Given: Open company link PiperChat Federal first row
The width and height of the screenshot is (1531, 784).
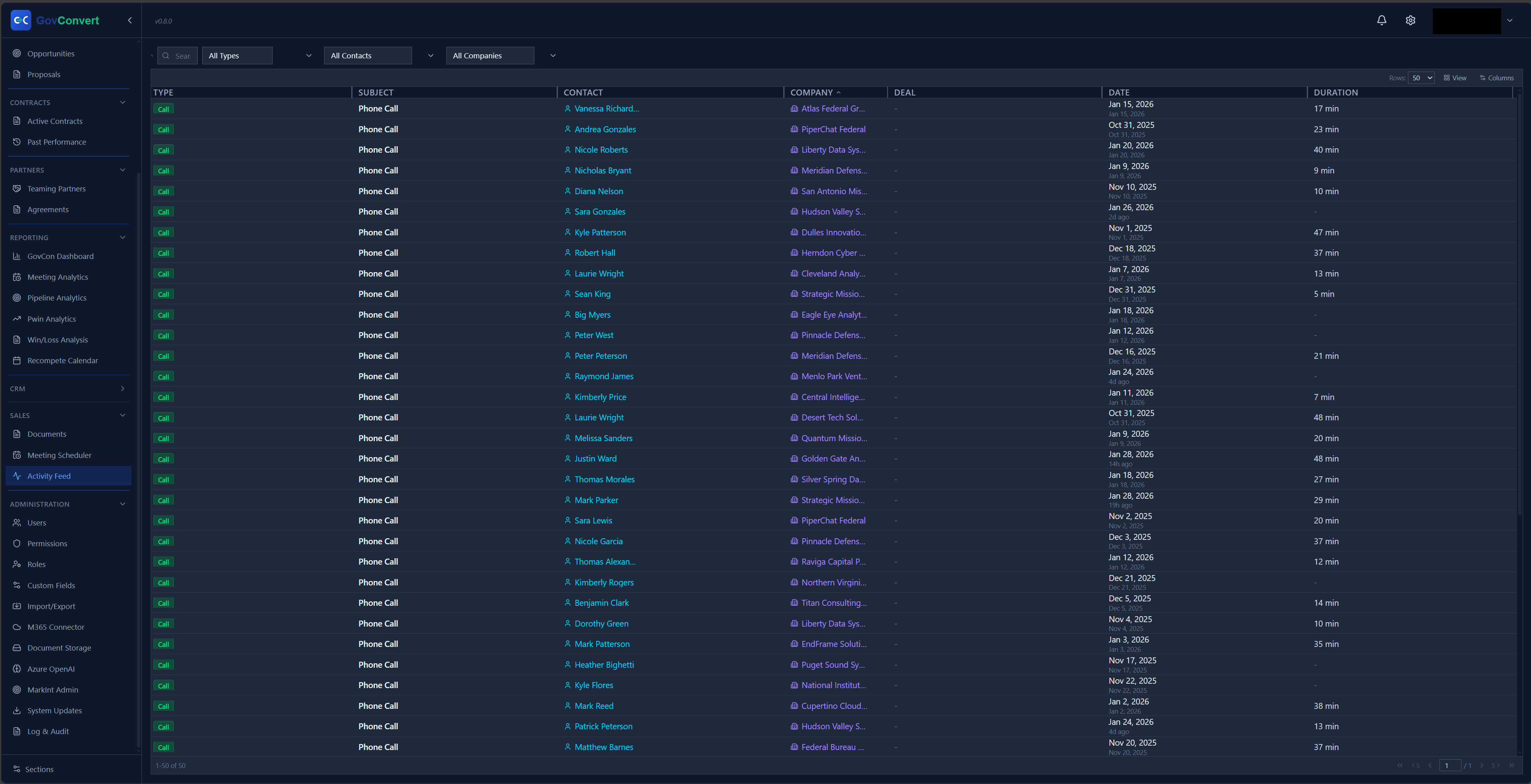Looking at the screenshot, I should point(833,129).
